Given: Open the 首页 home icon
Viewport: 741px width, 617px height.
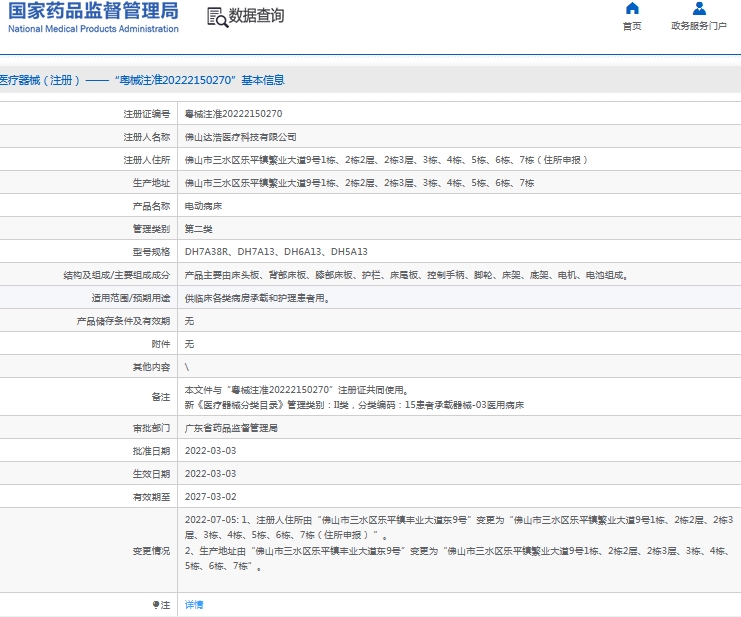Looking at the screenshot, I should click(632, 9).
